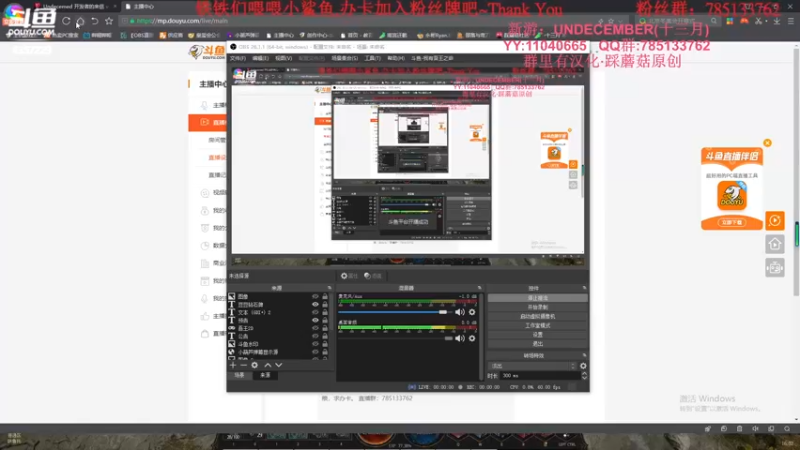Screen dimensions: 800x450
Task: Click the browser search magnifier icon
Action: [x=714, y=21]
